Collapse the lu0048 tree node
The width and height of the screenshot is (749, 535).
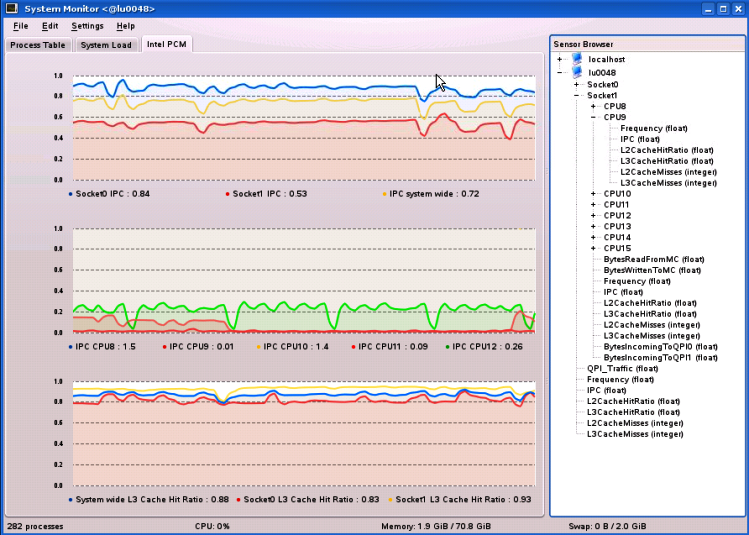(560, 73)
